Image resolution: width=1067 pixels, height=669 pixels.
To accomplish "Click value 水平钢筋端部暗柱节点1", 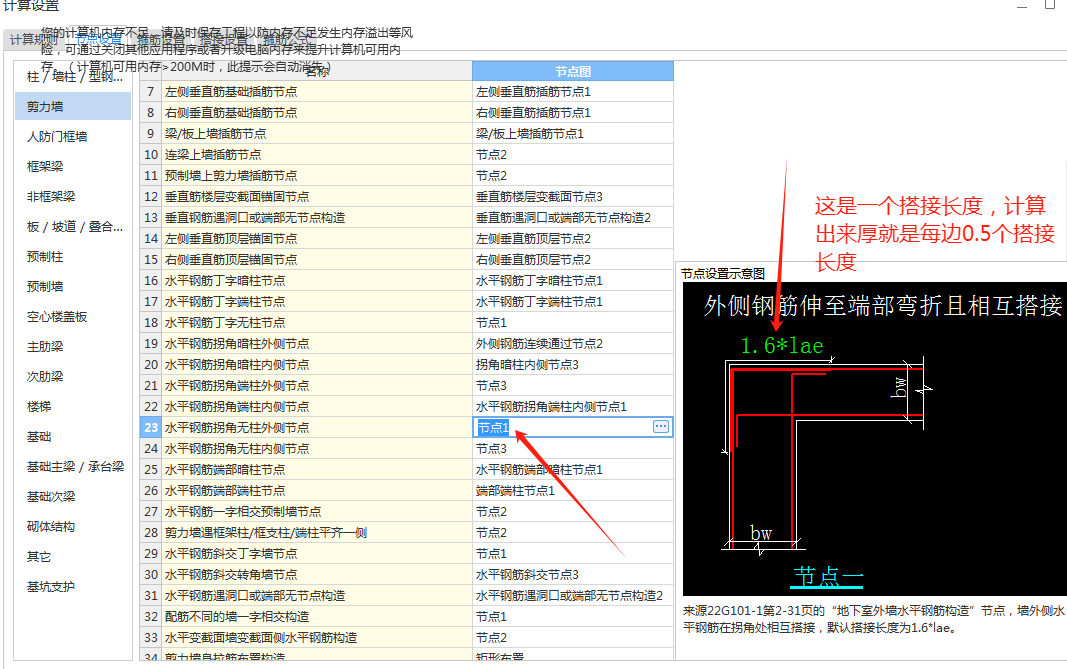I will pyautogui.click(x=573, y=470).
